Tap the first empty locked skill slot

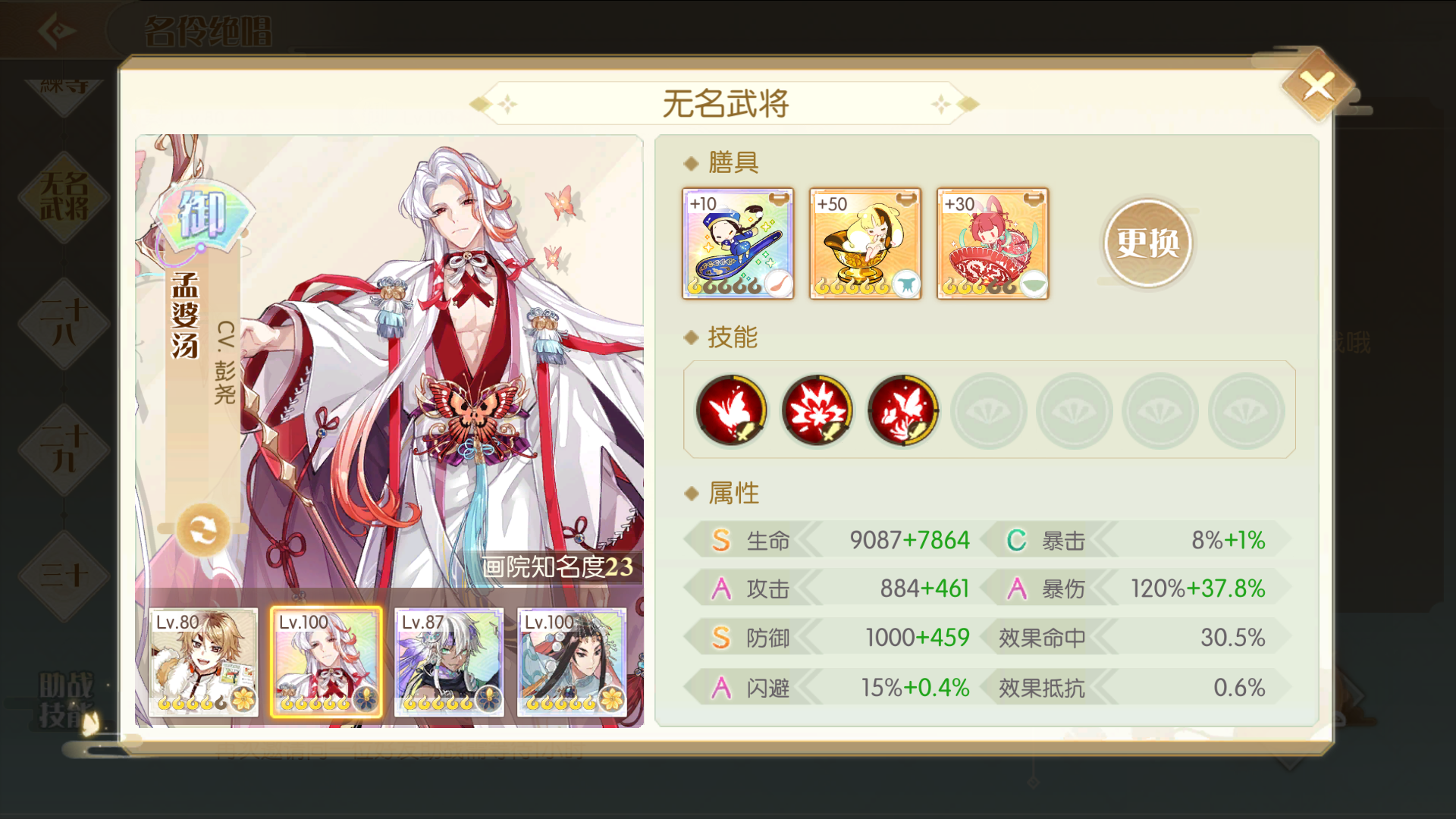coord(988,411)
